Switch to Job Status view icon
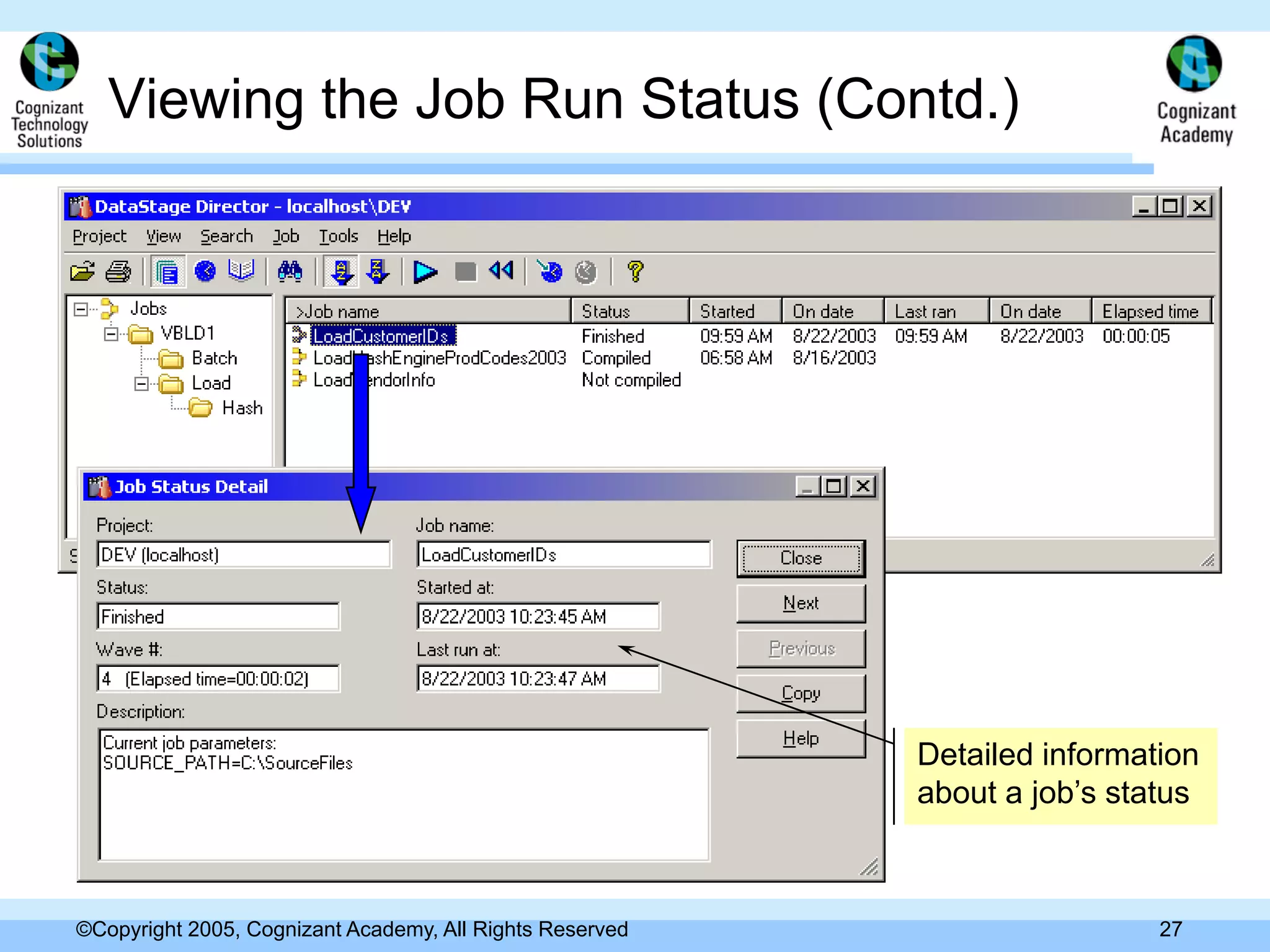This screenshot has width=1270, height=952. pyautogui.click(x=167, y=271)
